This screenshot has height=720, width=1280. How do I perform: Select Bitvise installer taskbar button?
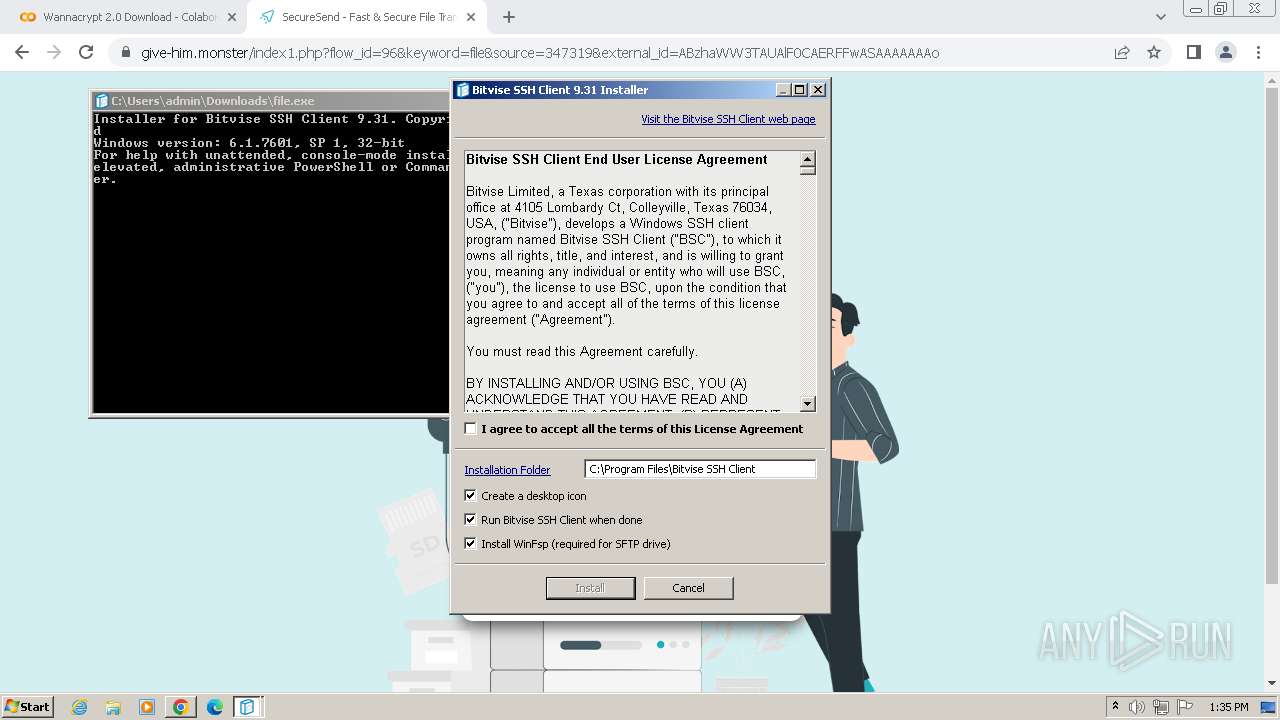247,707
